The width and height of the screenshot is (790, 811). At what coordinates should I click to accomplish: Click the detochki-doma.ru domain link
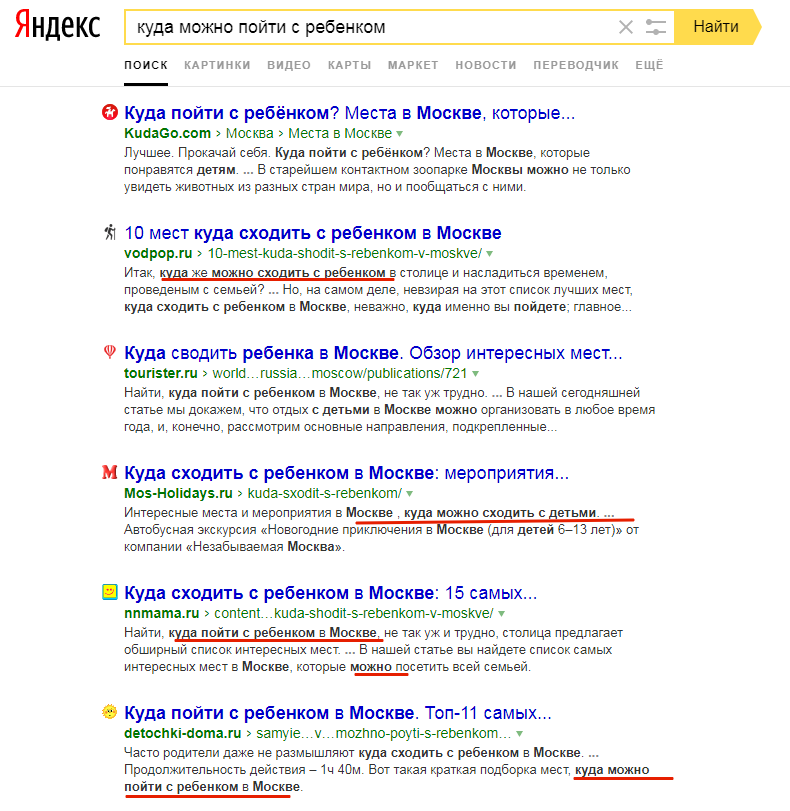pos(183,733)
